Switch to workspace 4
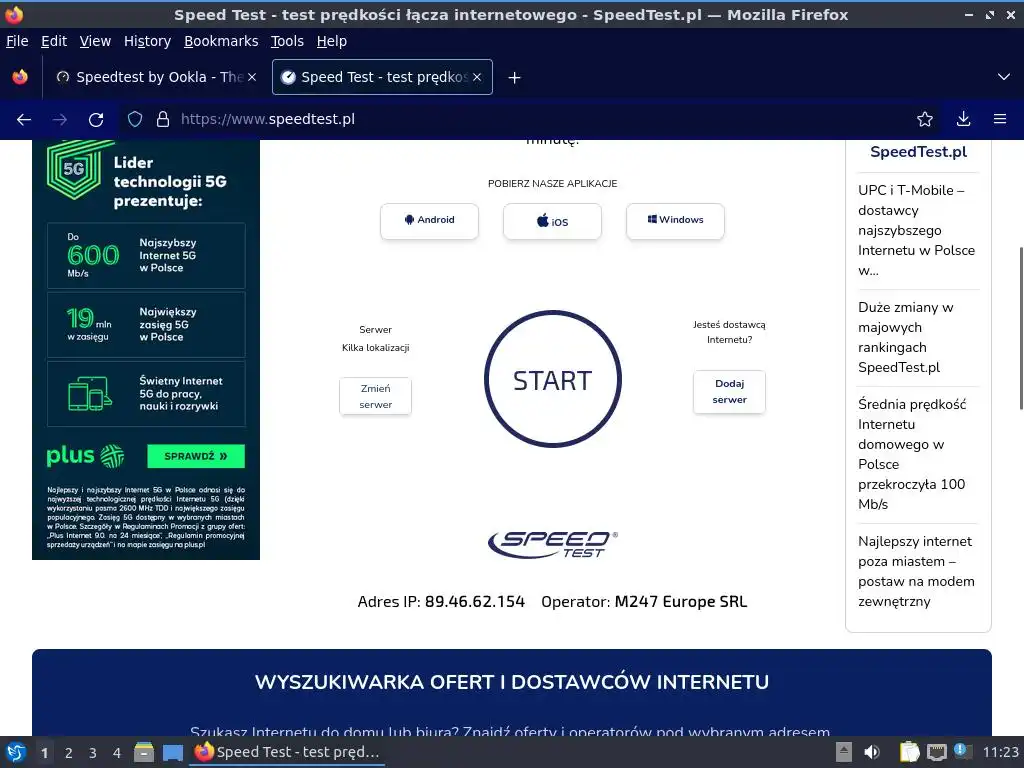 [117, 753]
